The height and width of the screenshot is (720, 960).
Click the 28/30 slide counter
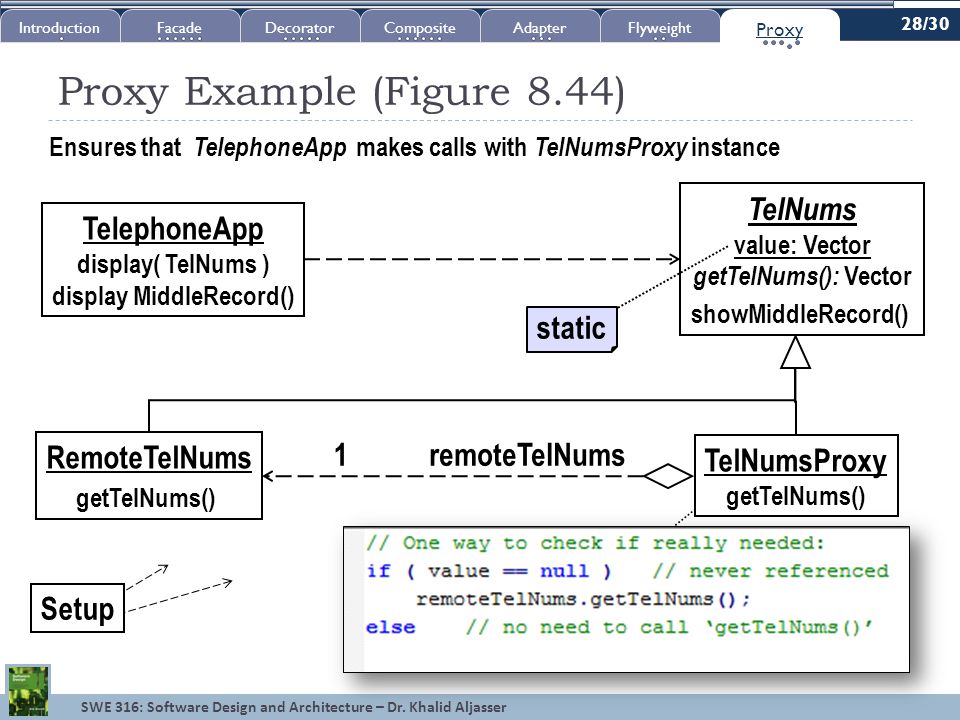[924, 23]
